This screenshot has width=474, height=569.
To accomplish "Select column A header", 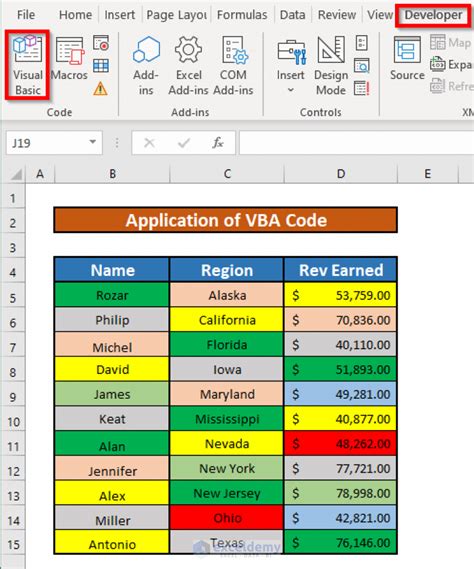I will [x=40, y=174].
